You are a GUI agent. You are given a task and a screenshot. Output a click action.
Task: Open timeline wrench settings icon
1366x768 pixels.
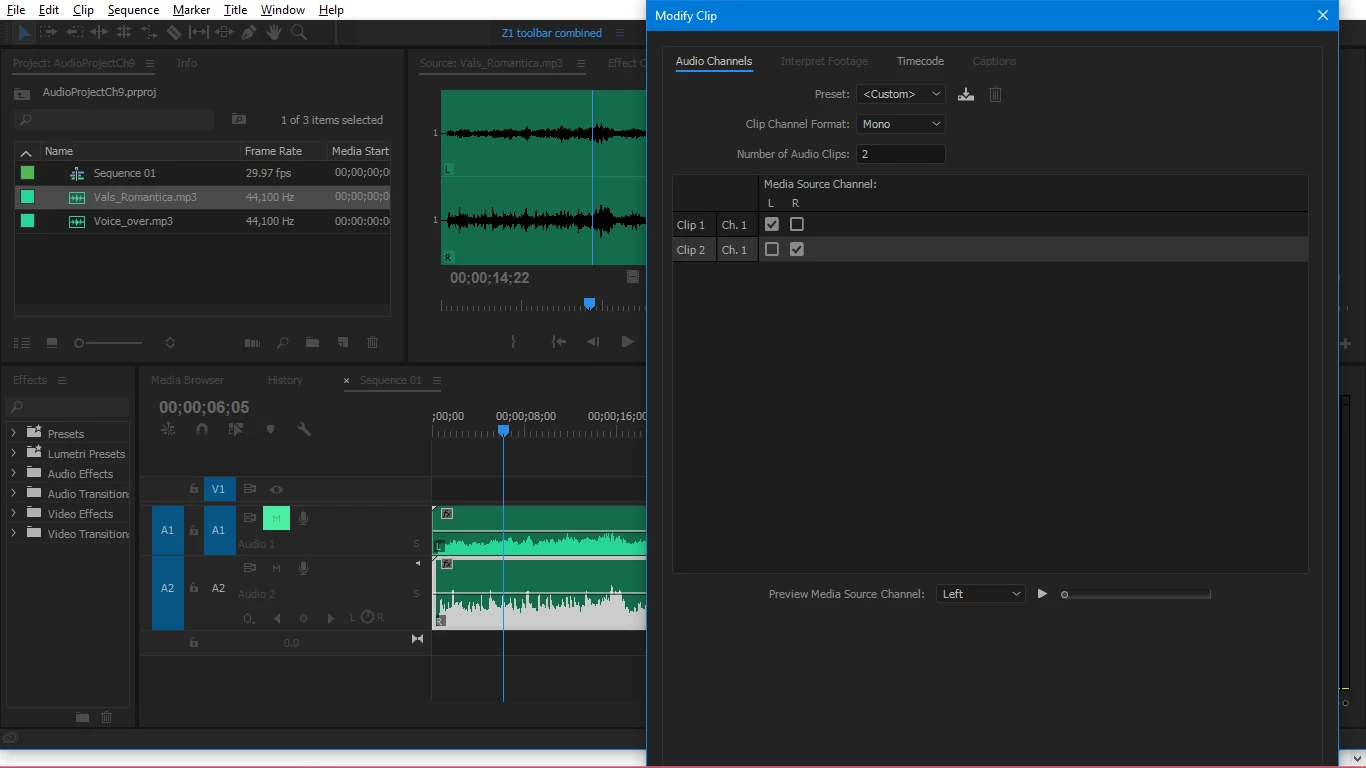pos(304,429)
